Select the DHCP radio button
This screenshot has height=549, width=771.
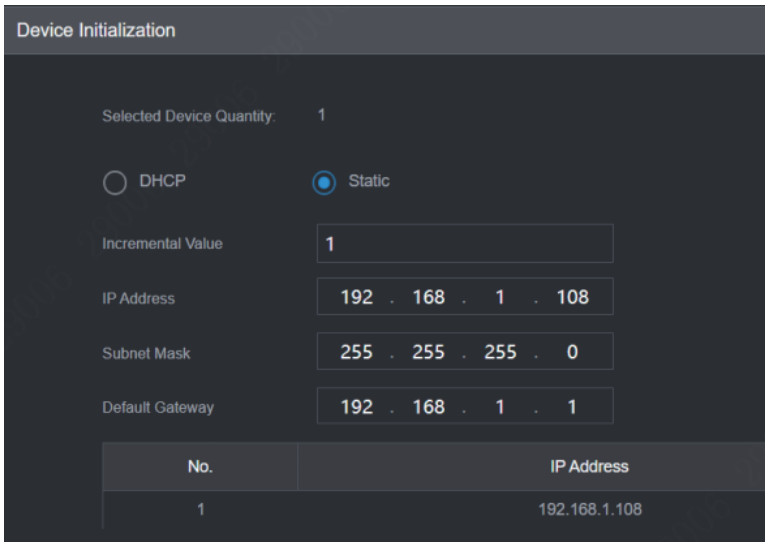[x=114, y=184]
